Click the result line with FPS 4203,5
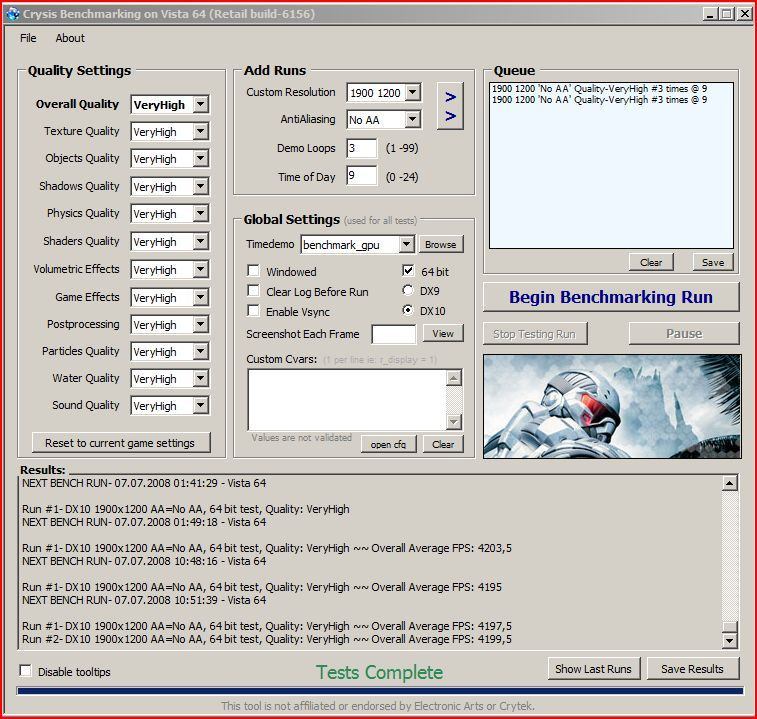757x719 pixels. coord(266,548)
